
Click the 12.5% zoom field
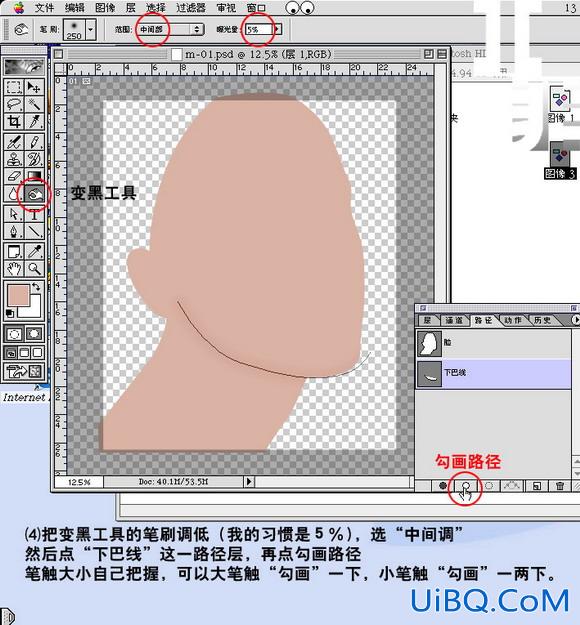click(79, 482)
